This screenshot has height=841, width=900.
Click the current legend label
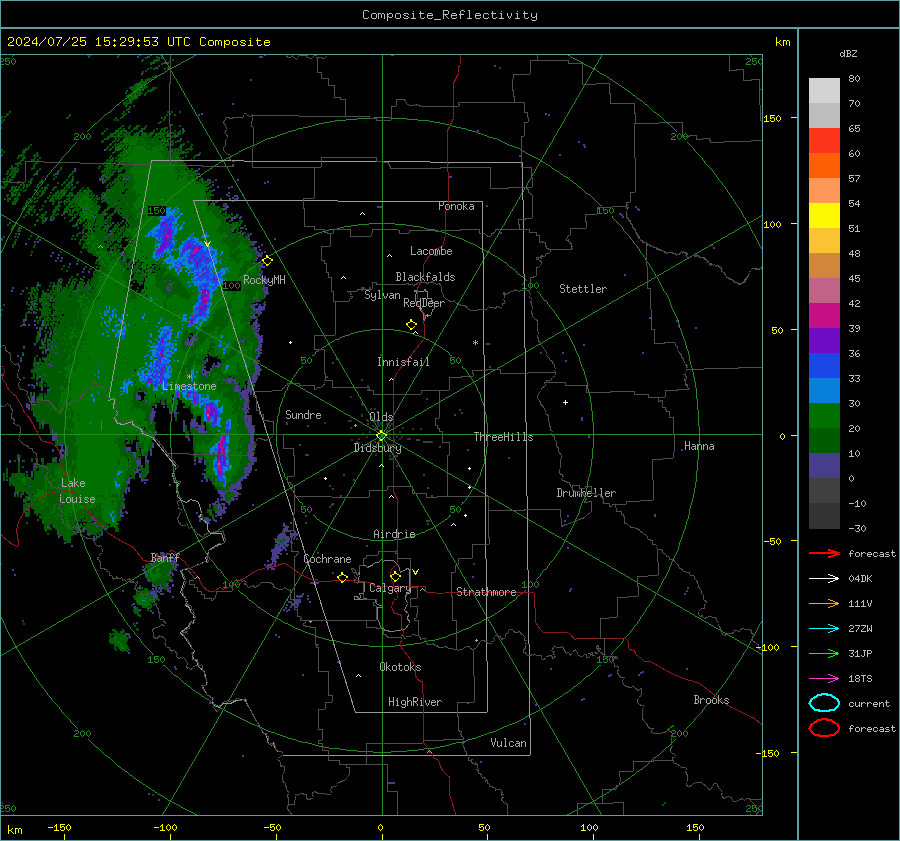coord(869,704)
